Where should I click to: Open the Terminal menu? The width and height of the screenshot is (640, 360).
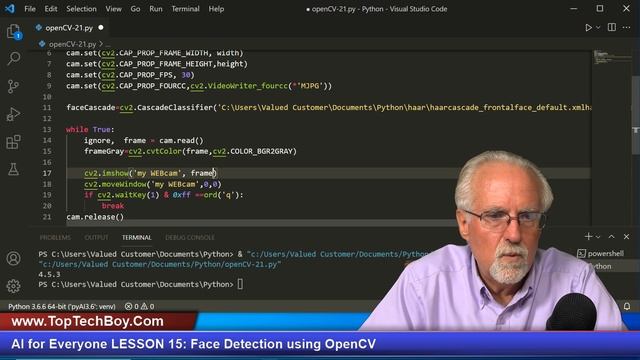coord(185,9)
